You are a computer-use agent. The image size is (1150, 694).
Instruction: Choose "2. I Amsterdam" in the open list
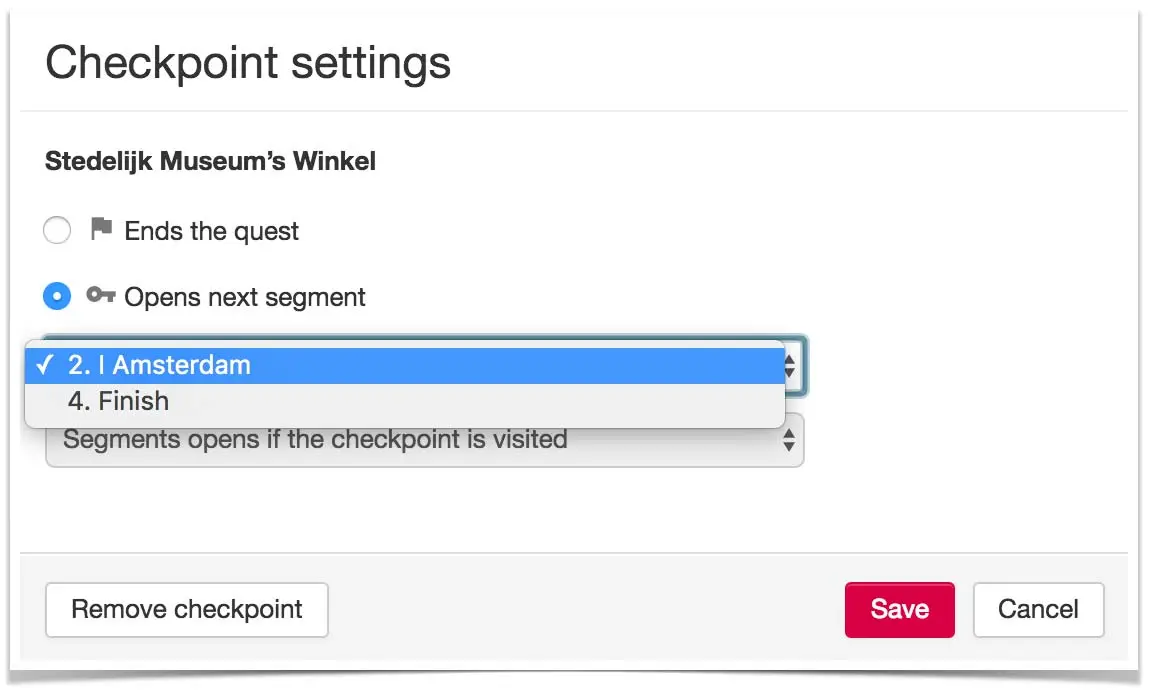[405, 365]
